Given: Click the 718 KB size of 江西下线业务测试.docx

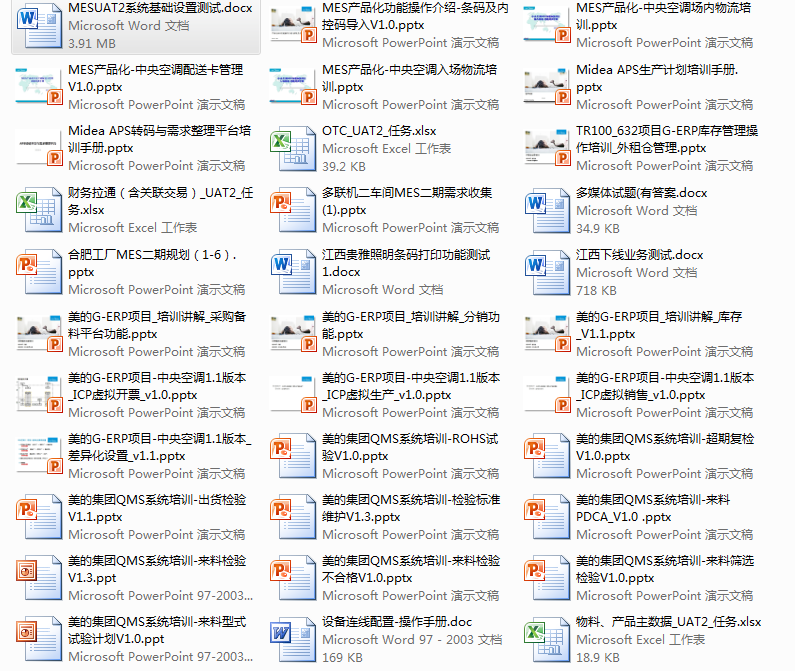Looking at the screenshot, I should pyautogui.click(x=596, y=291).
